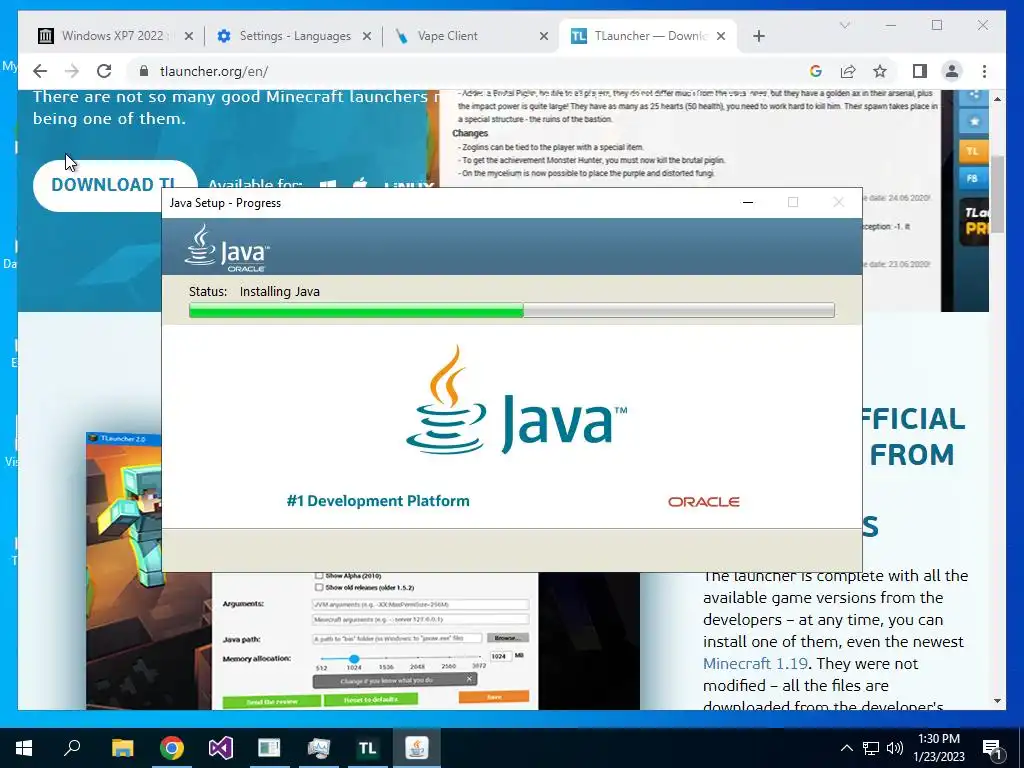Switch to Vape Client tab

tap(470, 36)
